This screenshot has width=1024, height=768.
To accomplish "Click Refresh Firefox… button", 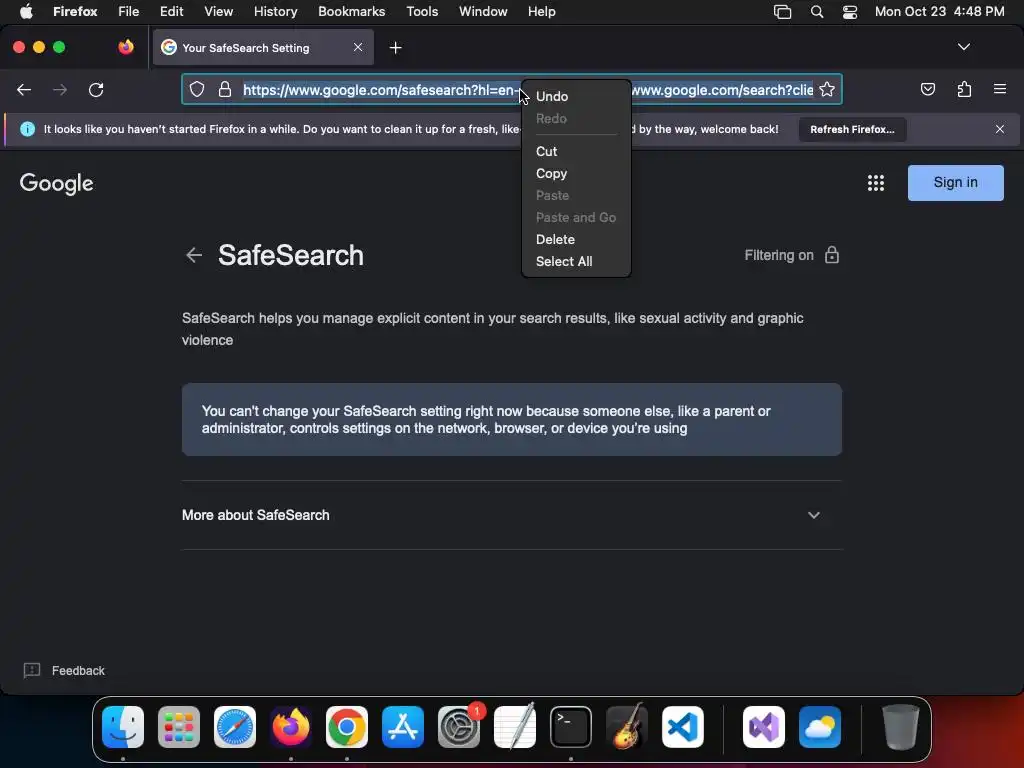I will pyautogui.click(x=852, y=129).
